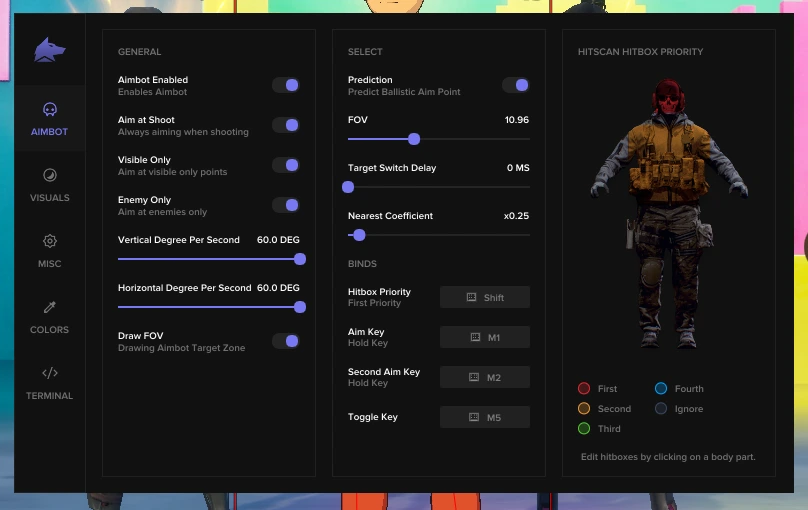Click the wolf logo icon
The width and height of the screenshot is (808, 510).
(x=49, y=50)
